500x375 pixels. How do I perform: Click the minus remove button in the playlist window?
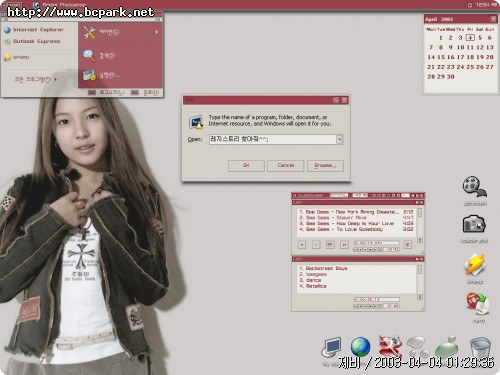point(316,245)
